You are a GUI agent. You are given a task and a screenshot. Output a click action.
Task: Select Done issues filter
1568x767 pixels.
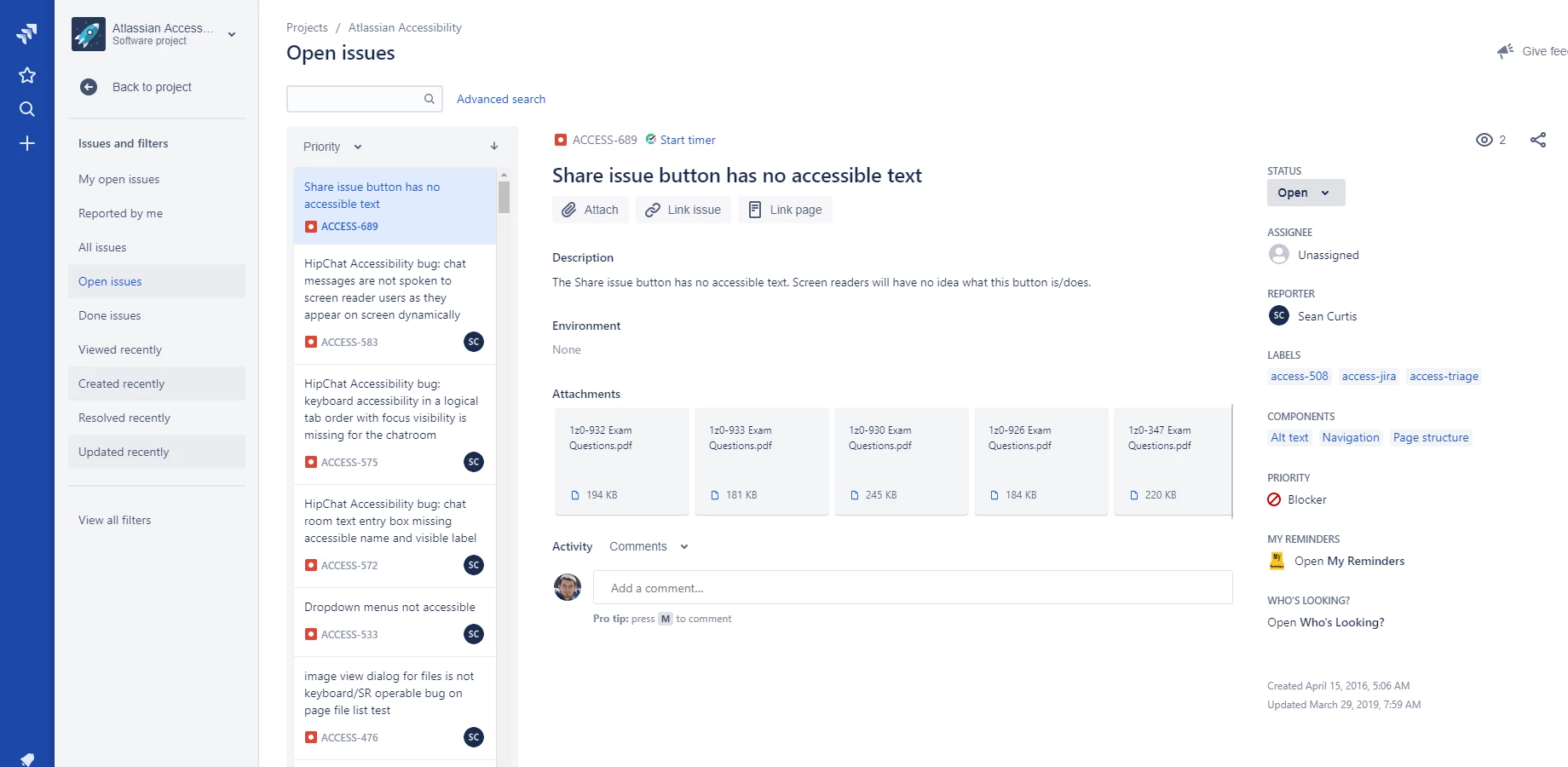coord(157,315)
